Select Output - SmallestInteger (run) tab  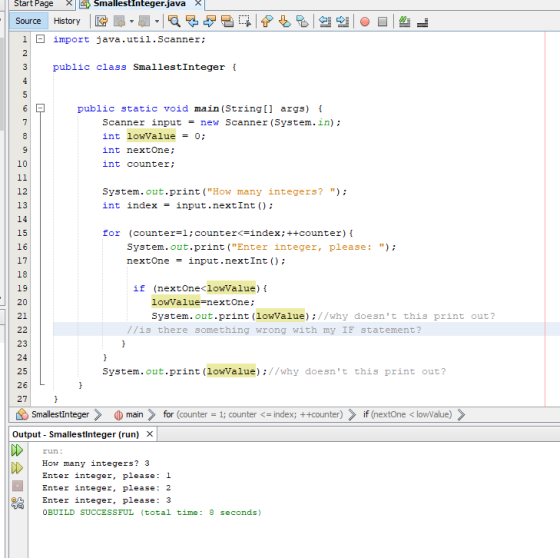click(x=75, y=434)
